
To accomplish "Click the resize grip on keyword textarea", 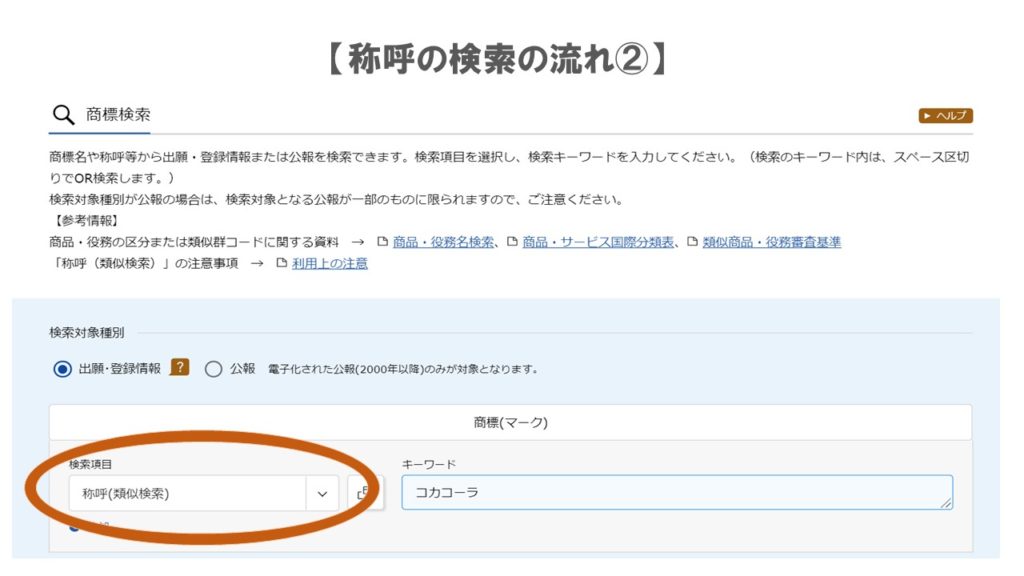I will pyautogui.click(x=945, y=503).
